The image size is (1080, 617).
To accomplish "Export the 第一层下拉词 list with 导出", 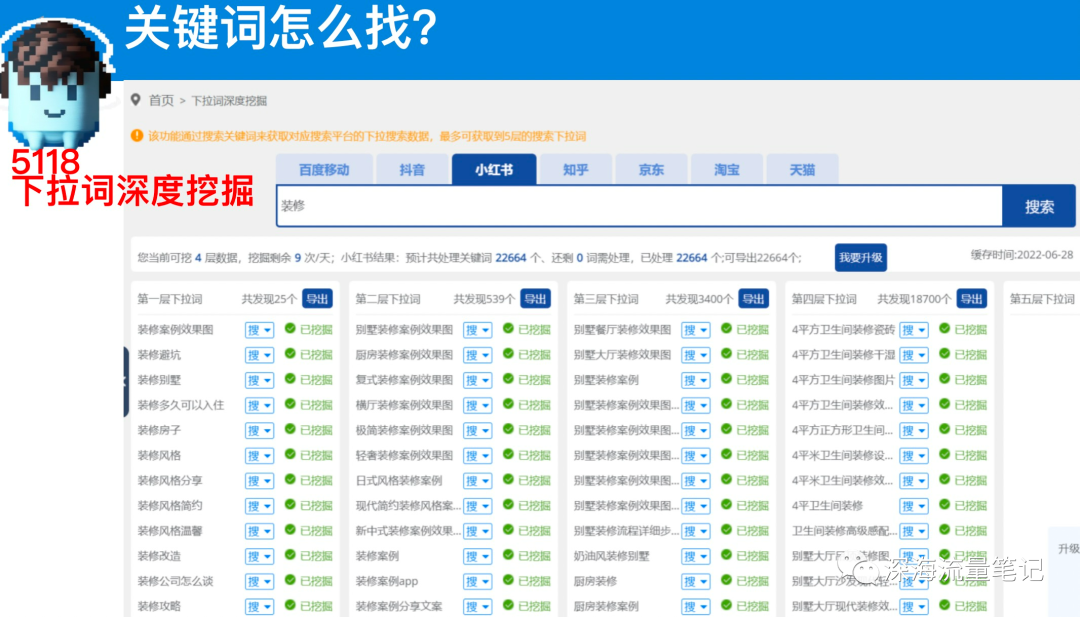I will tap(318, 299).
